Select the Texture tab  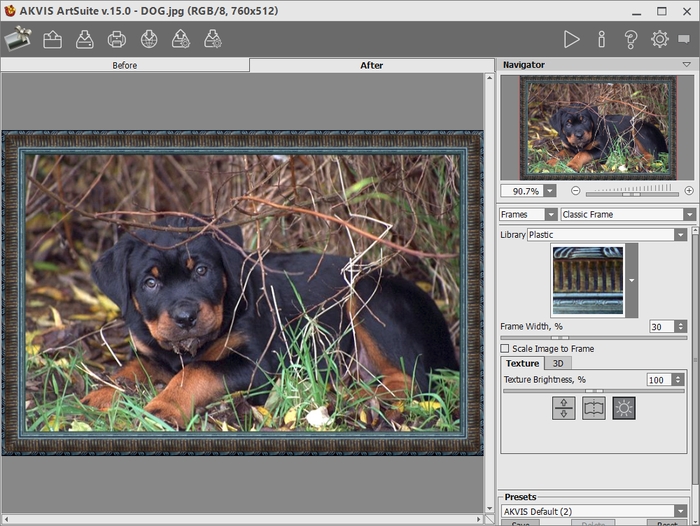point(522,363)
